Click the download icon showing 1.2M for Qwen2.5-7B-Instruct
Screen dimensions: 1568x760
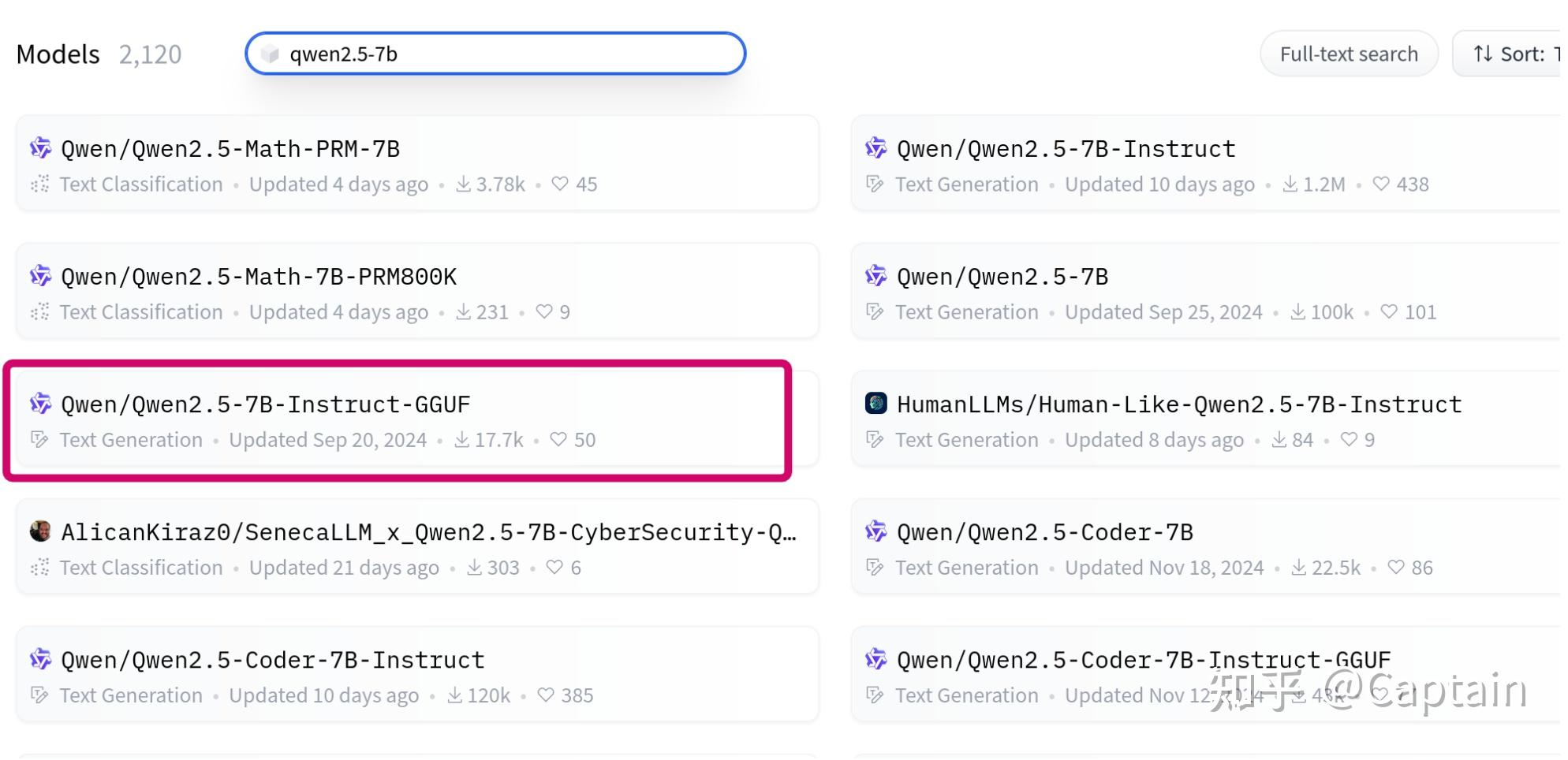1290,184
